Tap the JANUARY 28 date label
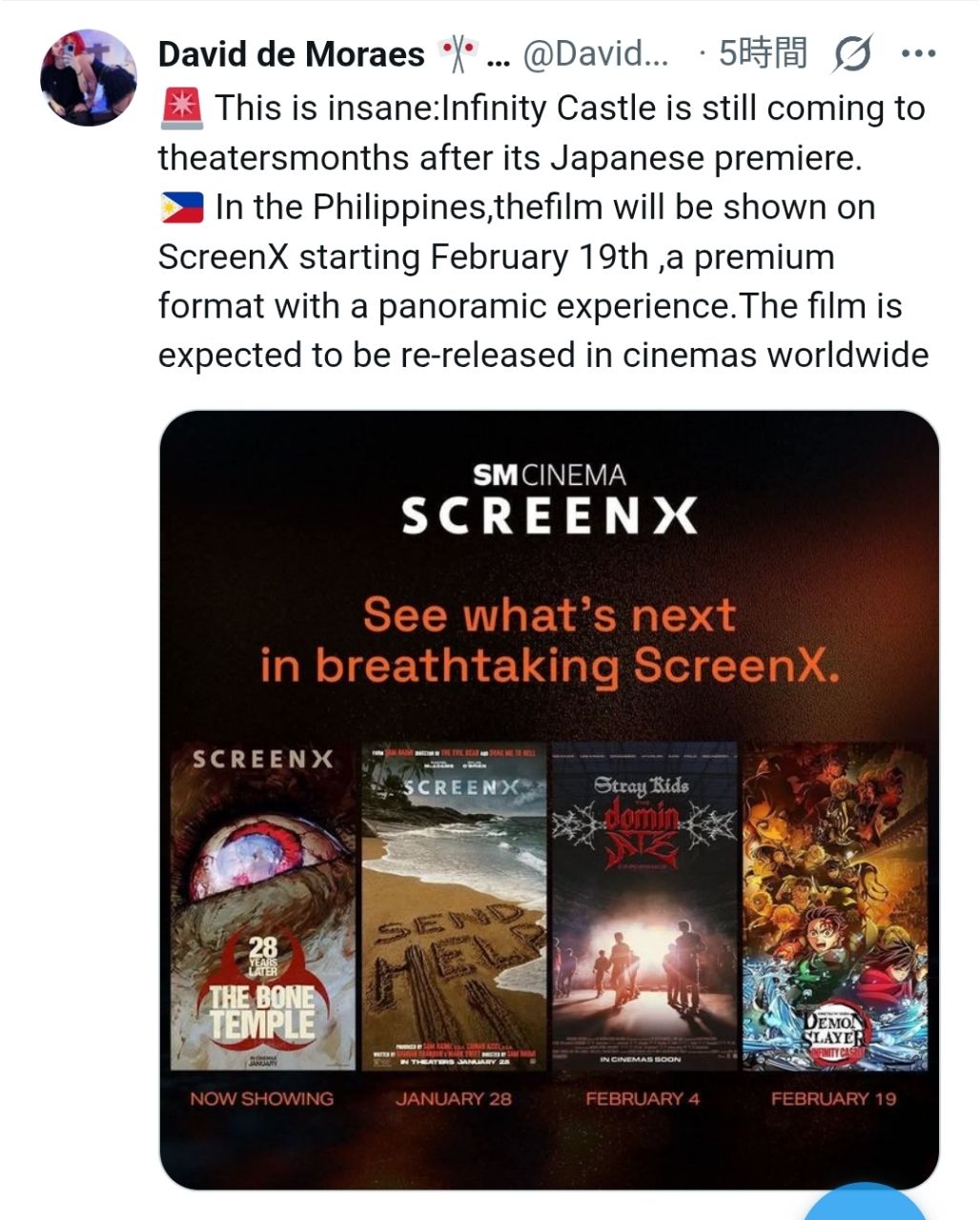The width and height of the screenshot is (980, 1220). click(454, 1098)
